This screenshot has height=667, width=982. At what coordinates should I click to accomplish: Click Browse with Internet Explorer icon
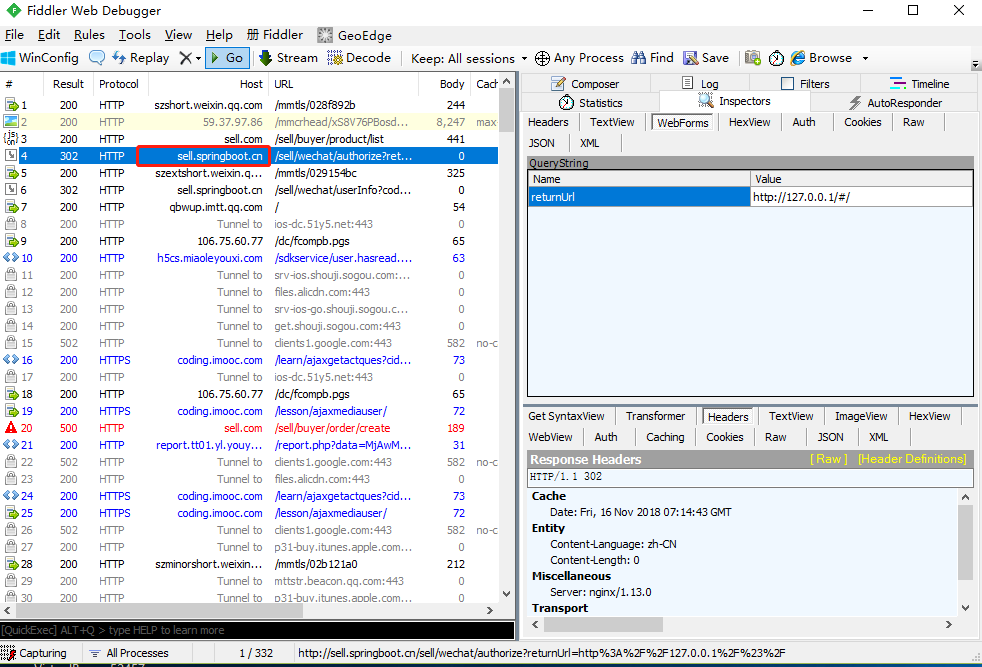(798, 58)
